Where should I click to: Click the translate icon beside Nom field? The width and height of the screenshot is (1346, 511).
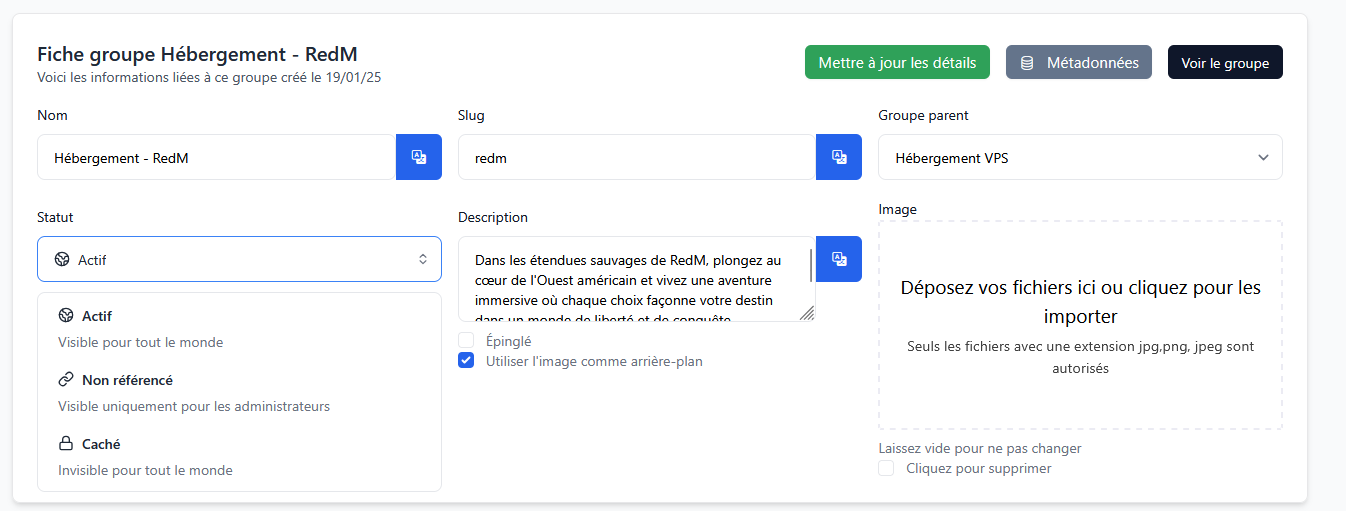pyautogui.click(x=419, y=157)
